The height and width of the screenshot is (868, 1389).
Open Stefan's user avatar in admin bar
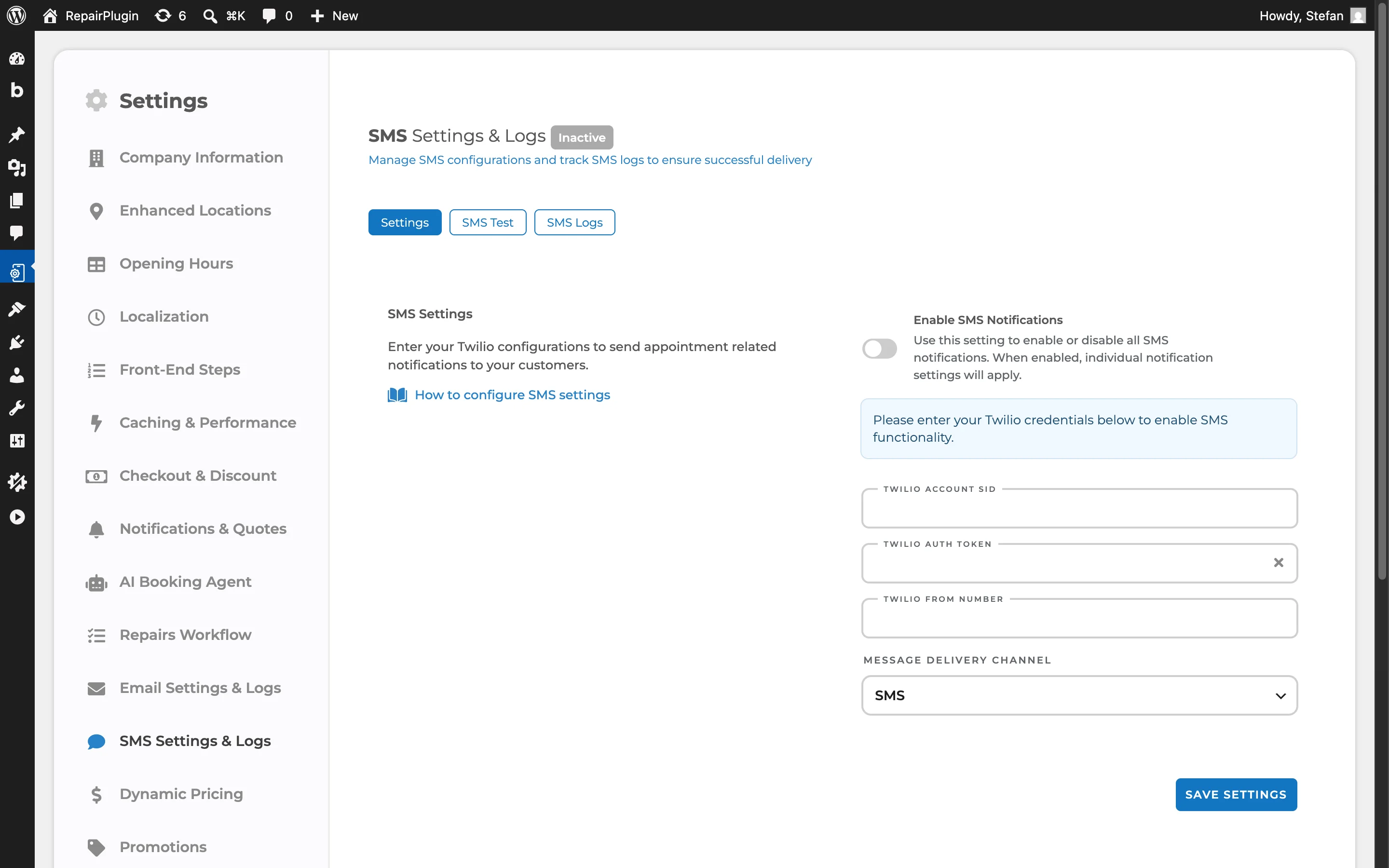(x=1358, y=15)
